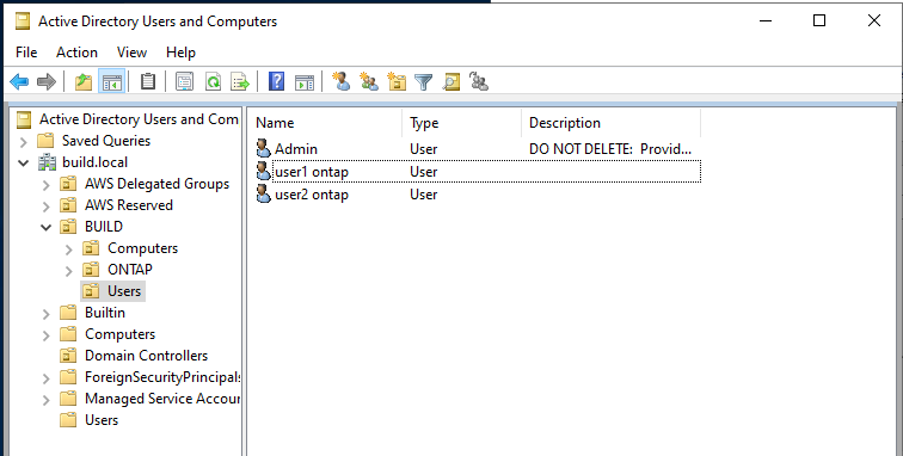Click the DO NOT DELETE description cell

pyautogui.click(x=610, y=149)
